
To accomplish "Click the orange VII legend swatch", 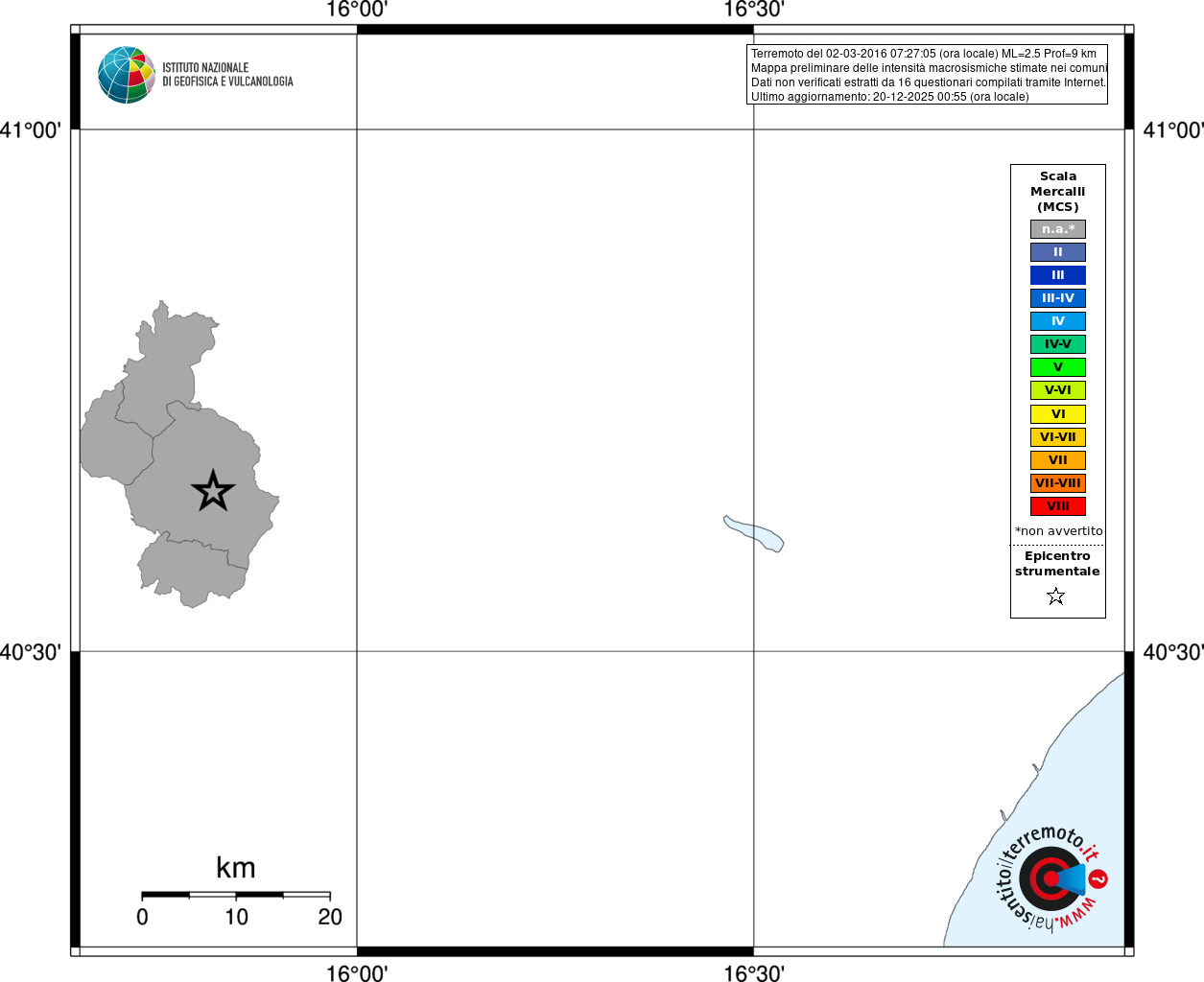I will click(1058, 460).
